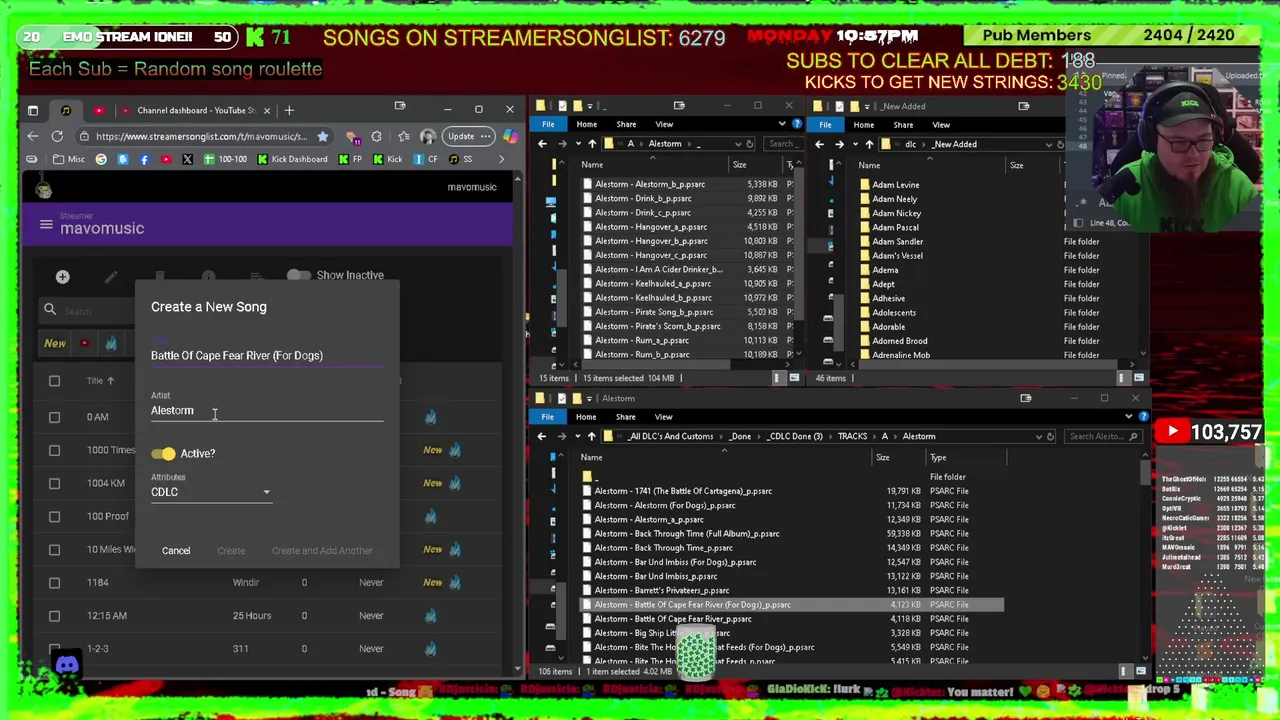1280x720 pixels.
Task: Click the Artist input field with Alestorm
Action: point(267,411)
